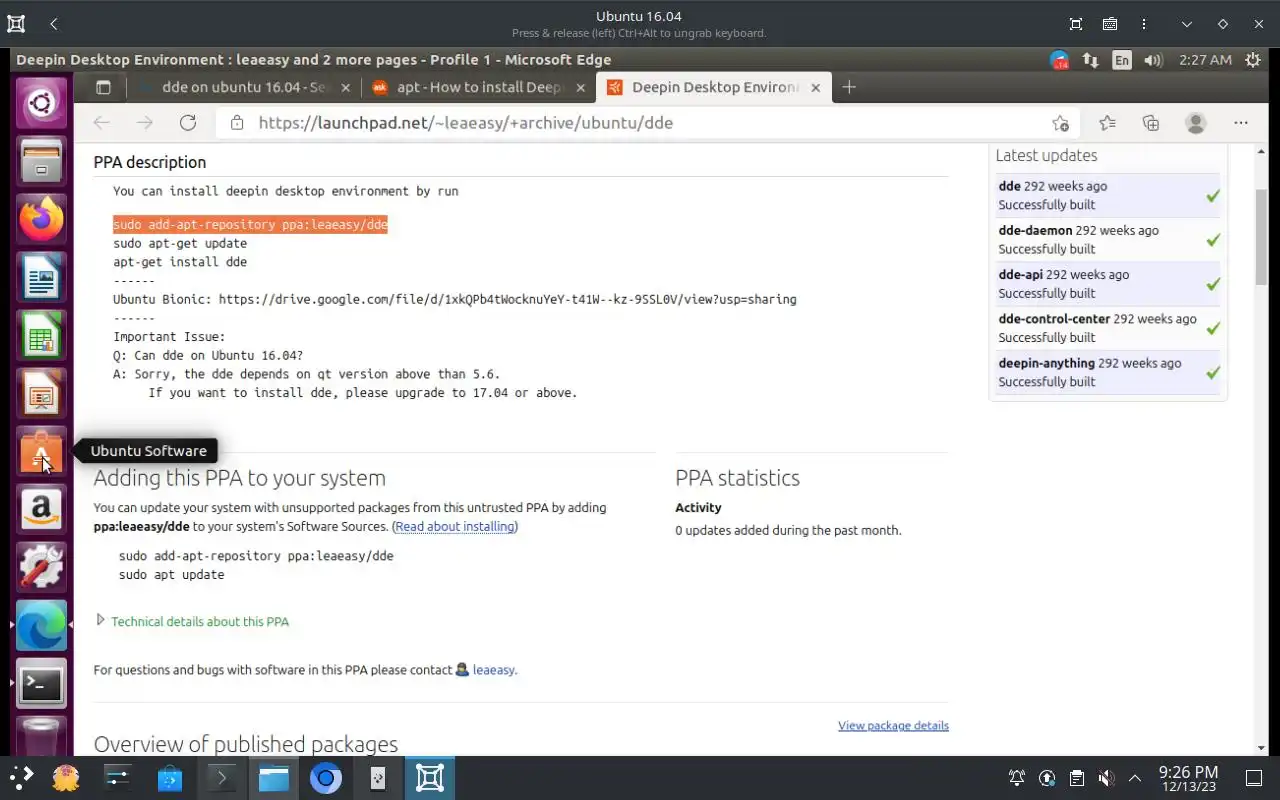Launch Firefox from the Ubuntu launcher
This screenshot has width=1280, height=800.
[x=41, y=219]
